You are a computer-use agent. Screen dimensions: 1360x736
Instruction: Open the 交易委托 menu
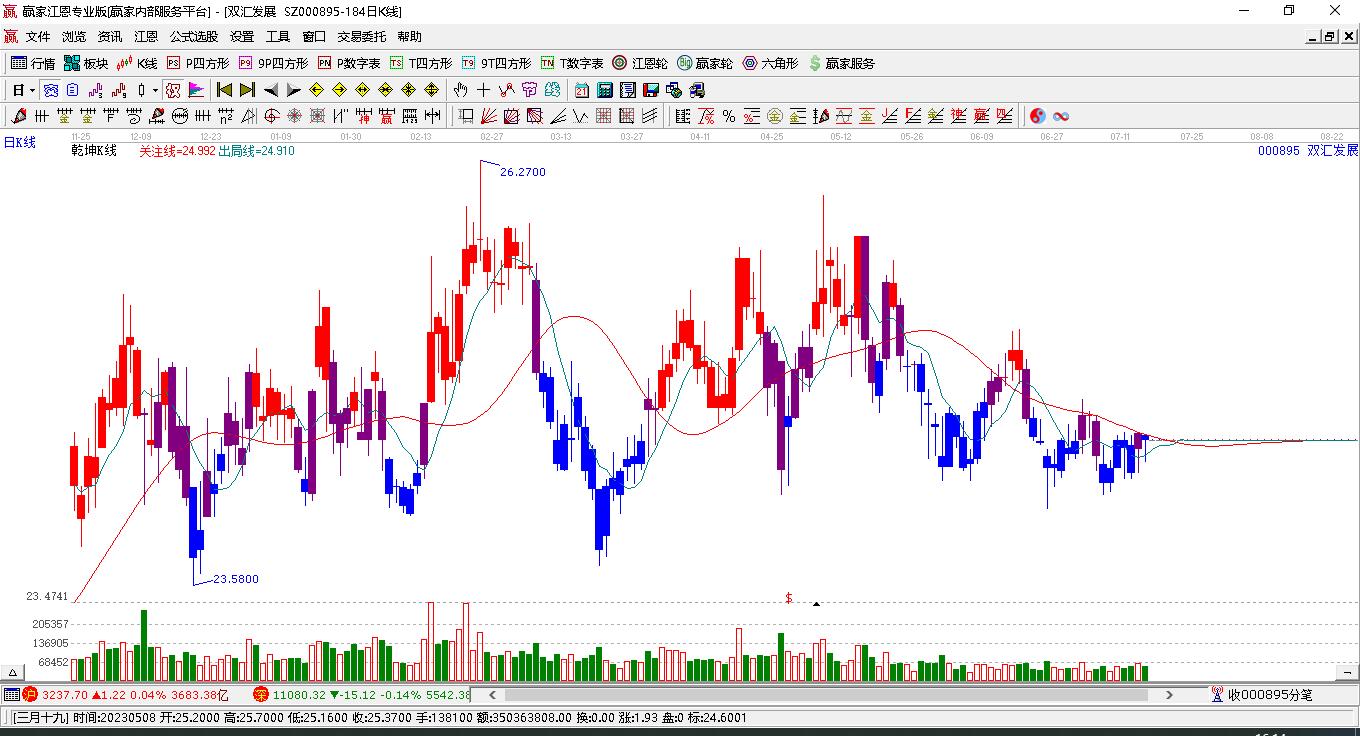[x=362, y=37]
